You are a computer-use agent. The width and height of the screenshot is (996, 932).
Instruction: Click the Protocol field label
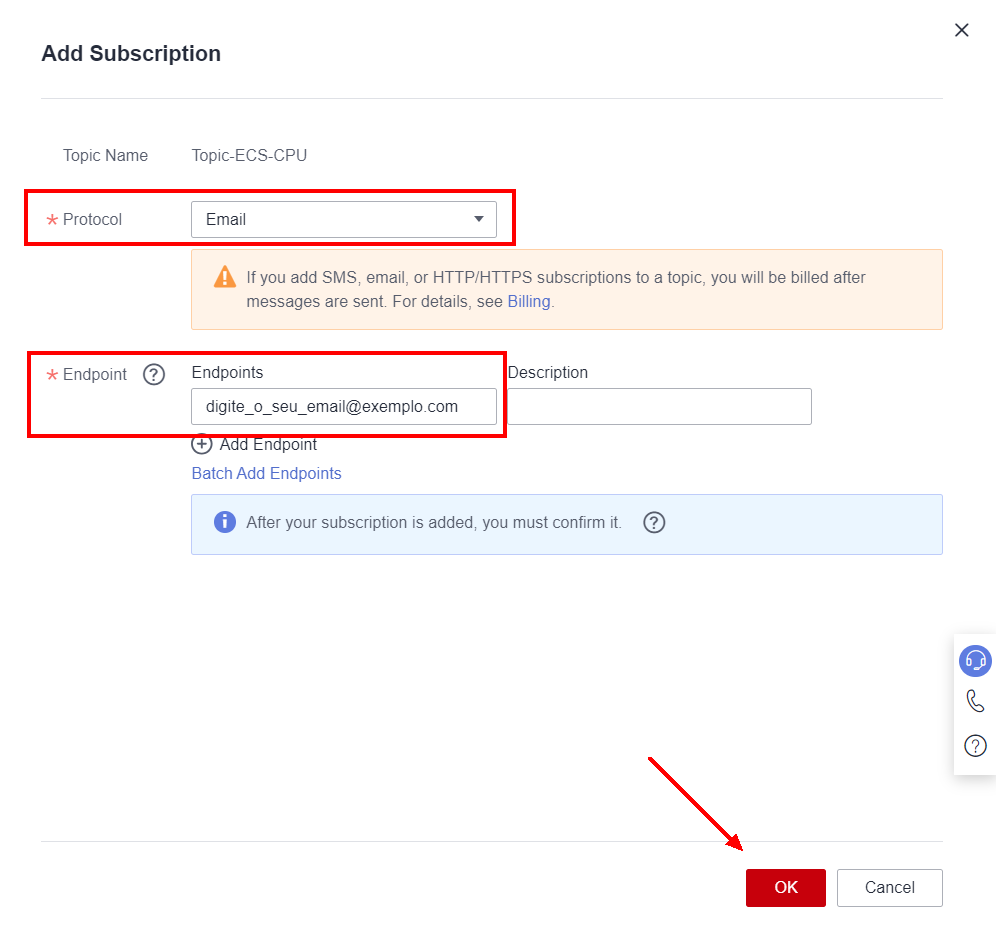tap(92, 219)
